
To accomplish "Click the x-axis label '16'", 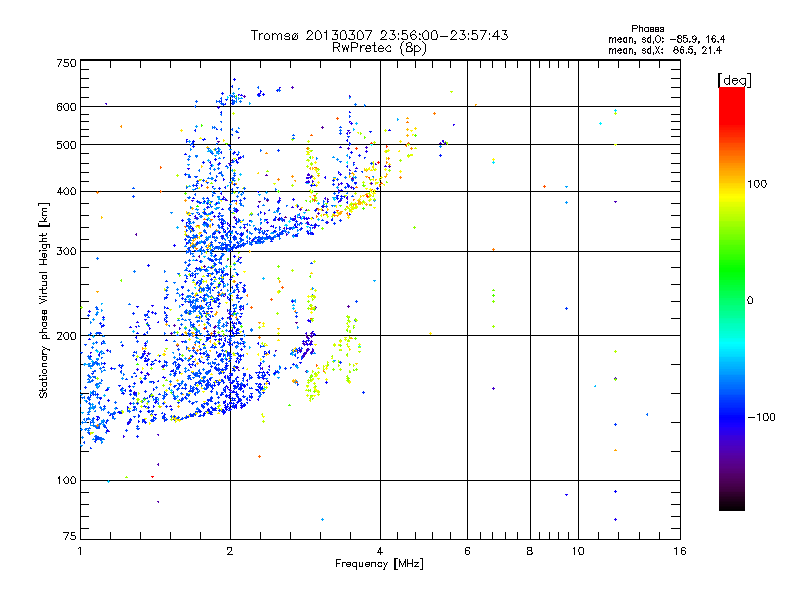I will click(680, 551).
